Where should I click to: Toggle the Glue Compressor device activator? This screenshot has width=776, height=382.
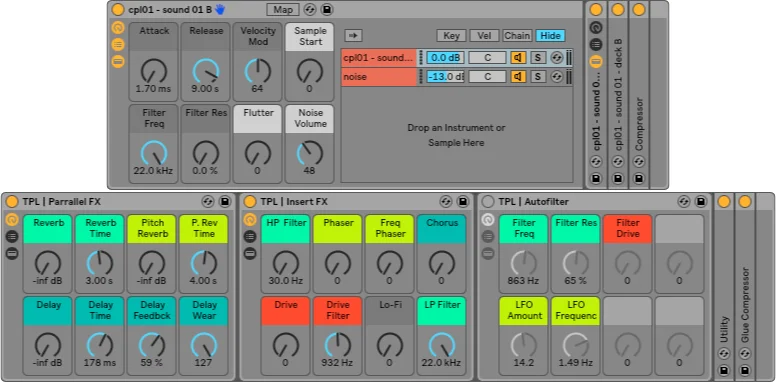tap(745, 201)
